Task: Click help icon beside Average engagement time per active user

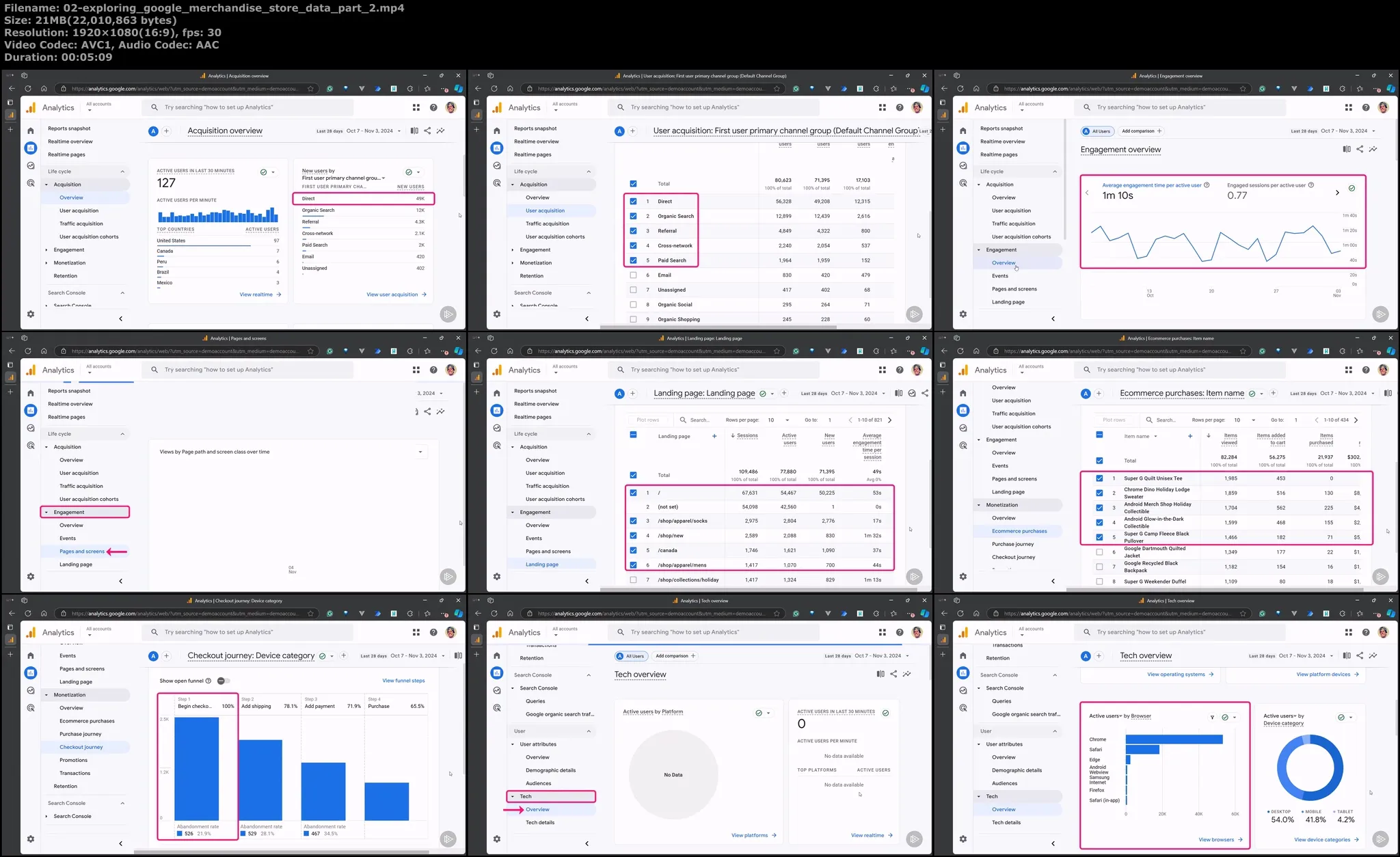Action: [x=1207, y=185]
